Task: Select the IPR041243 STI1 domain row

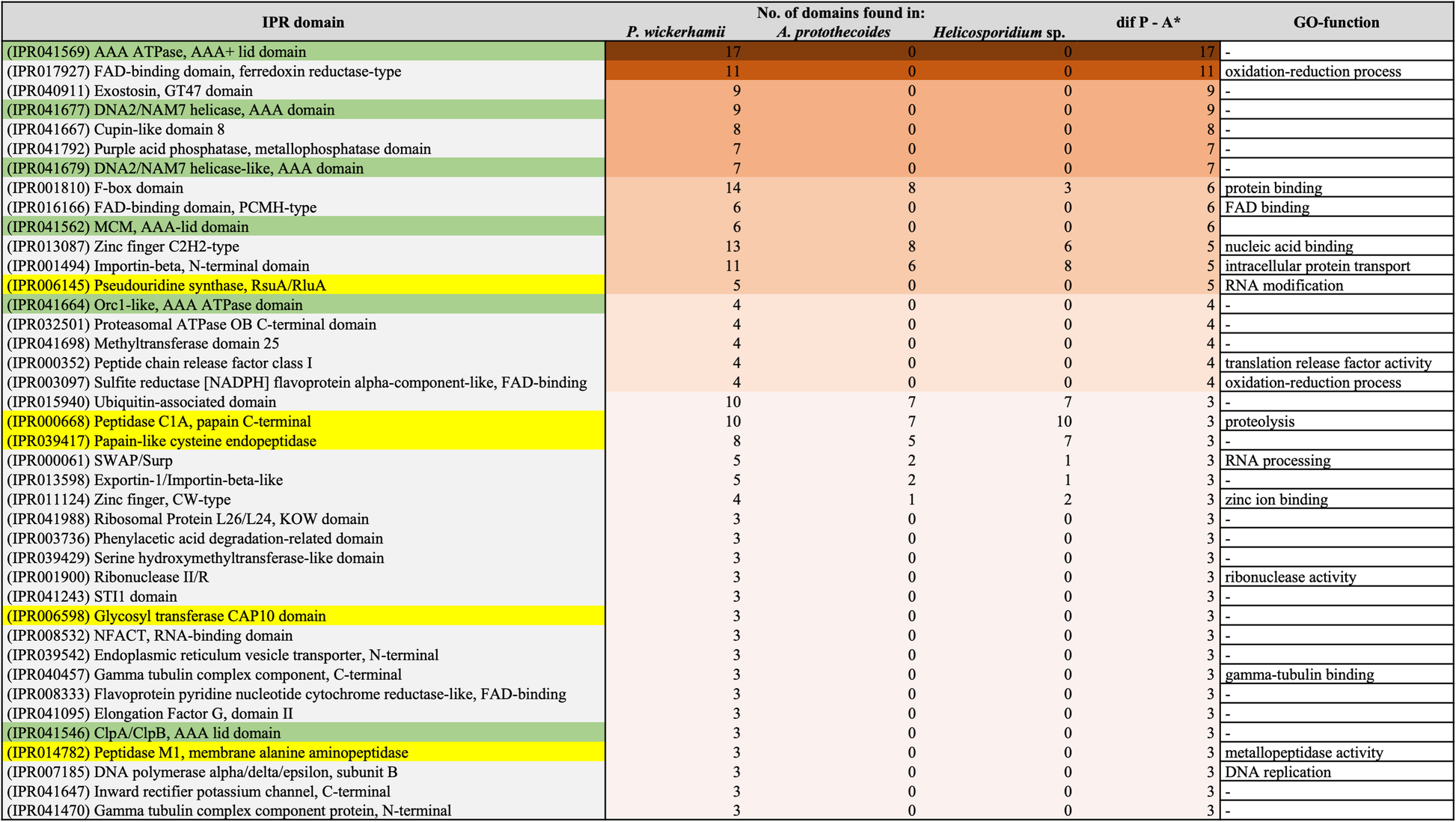Action: click(x=304, y=597)
